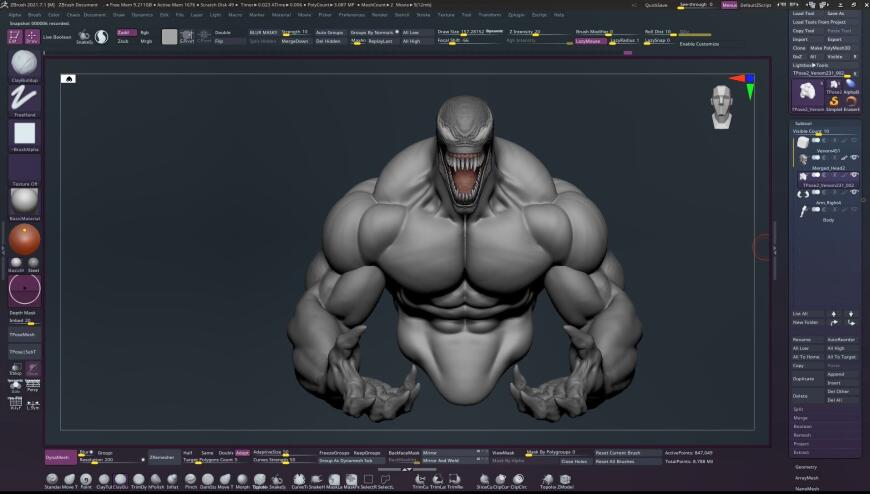Select the ClipCircle brush icon
The height and width of the screenshot is (494, 870).
(518, 479)
